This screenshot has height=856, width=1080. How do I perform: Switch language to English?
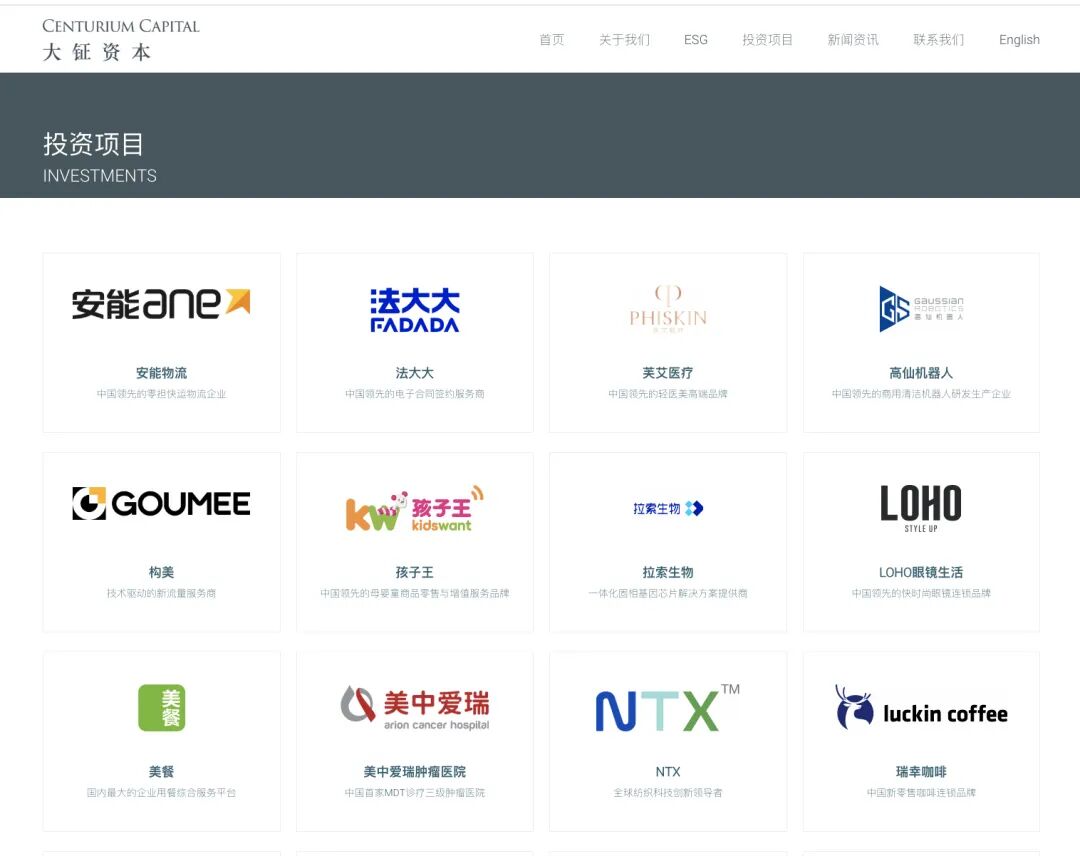tap(1019, 40)
